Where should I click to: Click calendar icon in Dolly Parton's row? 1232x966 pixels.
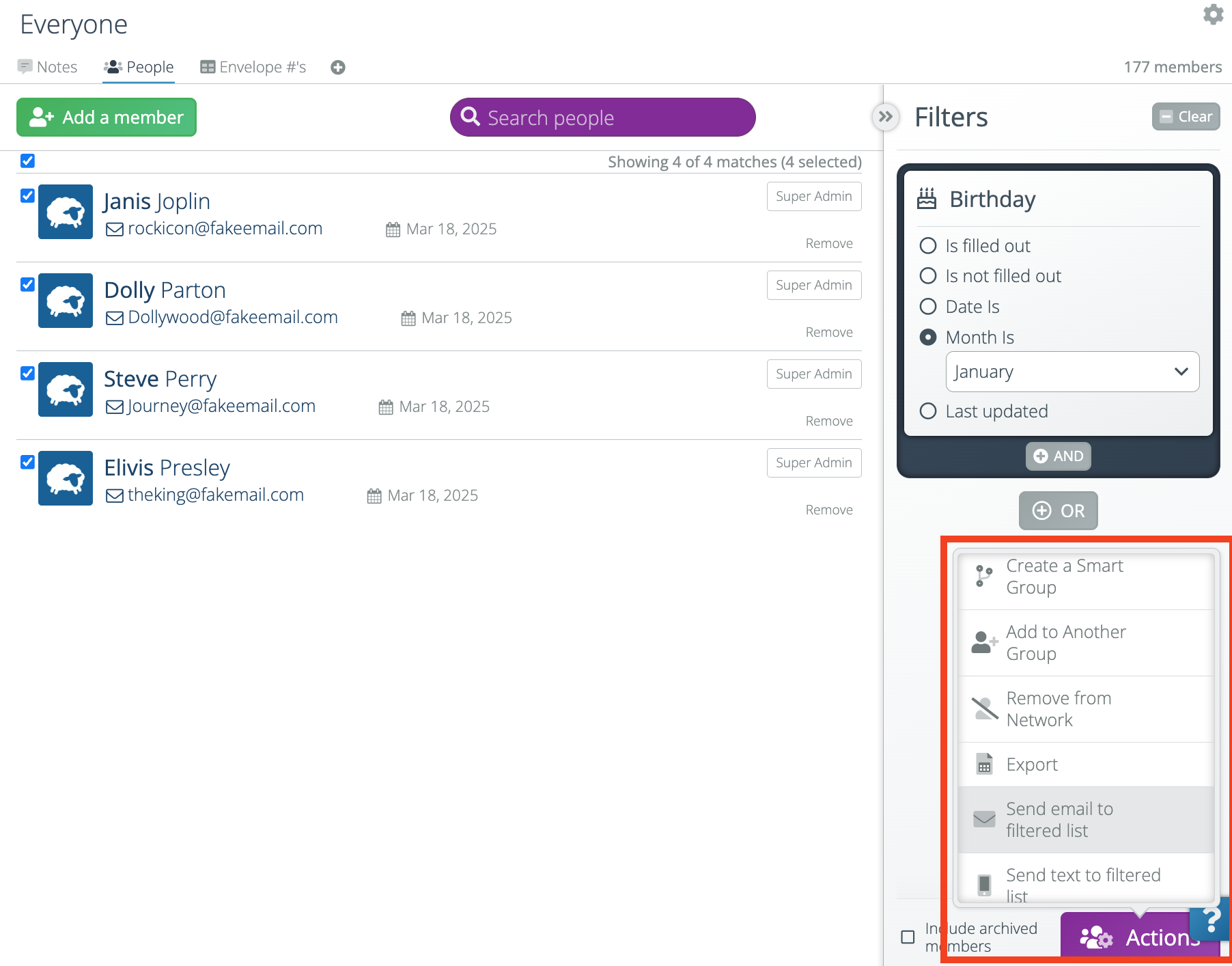pos(408,318)
